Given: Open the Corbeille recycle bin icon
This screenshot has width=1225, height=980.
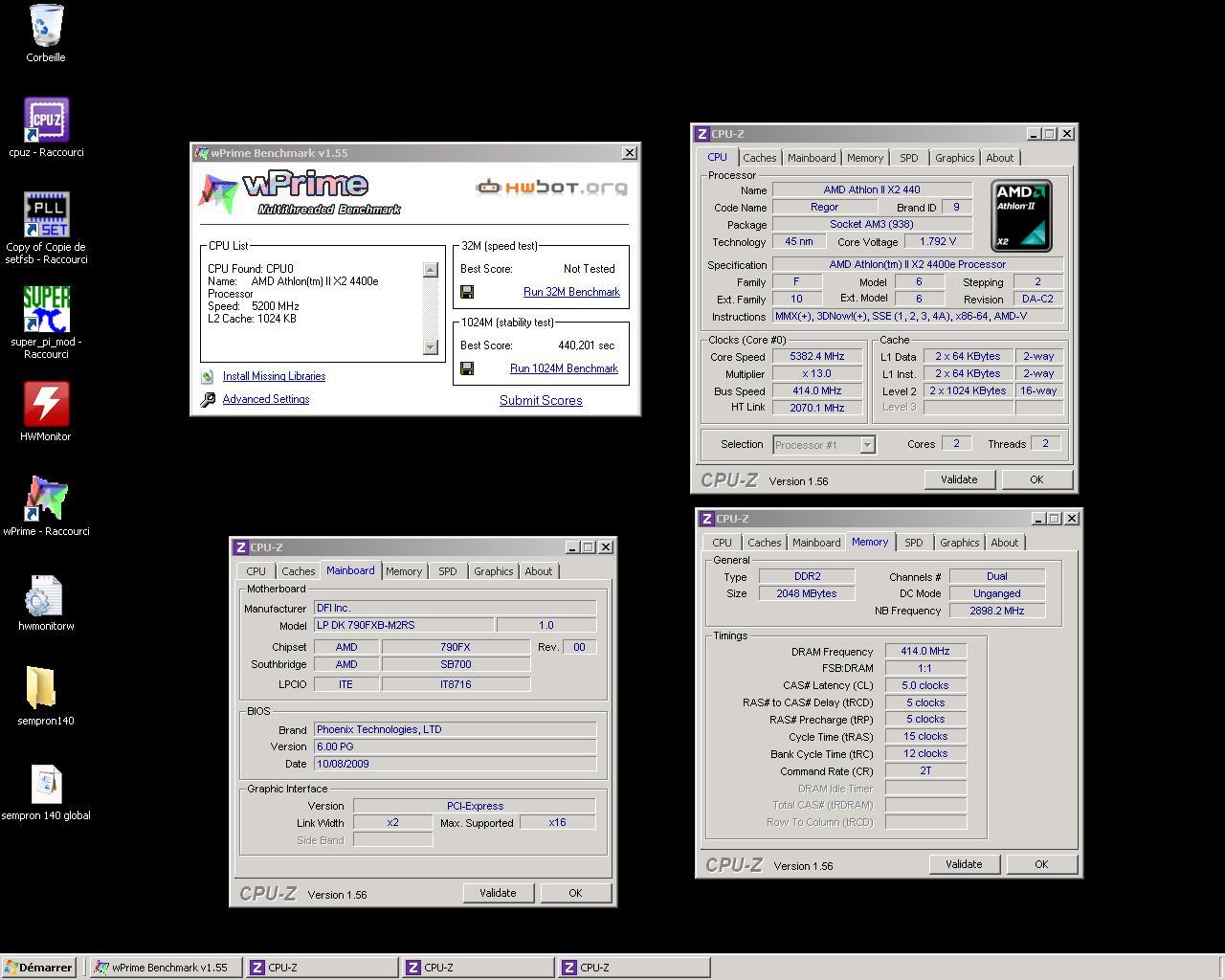Looking at the screenshot, I should point(46,26).
